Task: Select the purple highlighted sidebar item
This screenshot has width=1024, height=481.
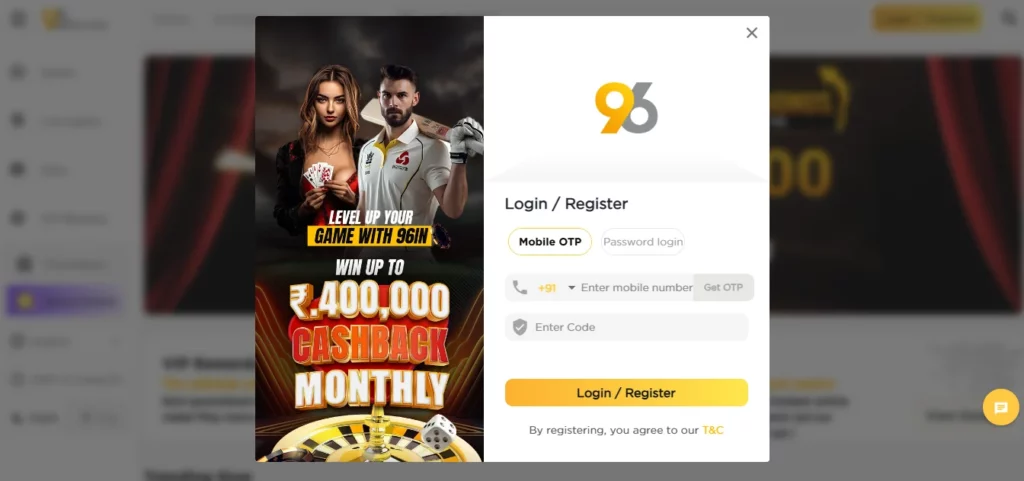Action: (x=63, y=301)
